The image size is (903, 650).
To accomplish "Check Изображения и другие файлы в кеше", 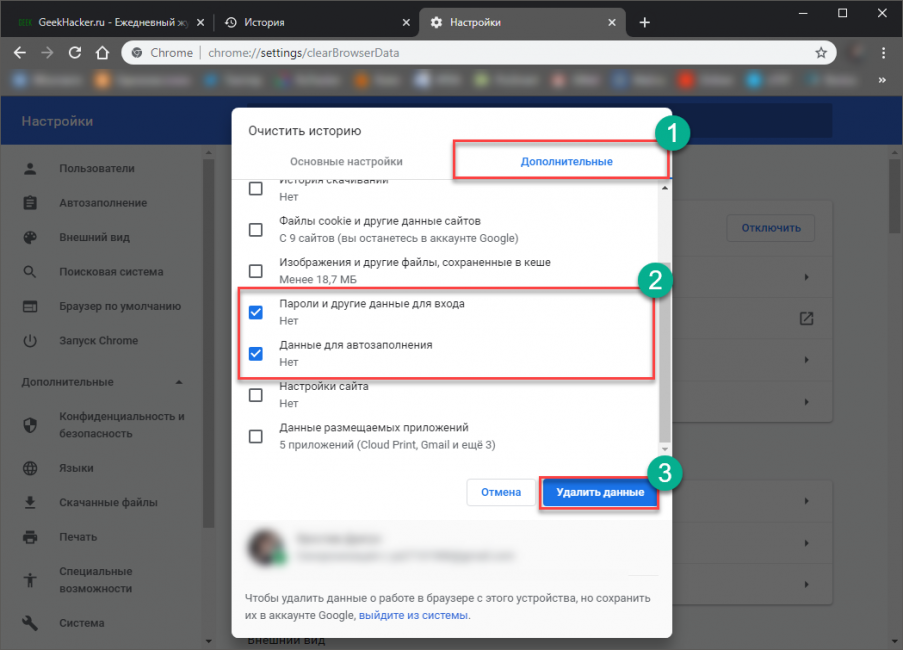I will point(256,271).
